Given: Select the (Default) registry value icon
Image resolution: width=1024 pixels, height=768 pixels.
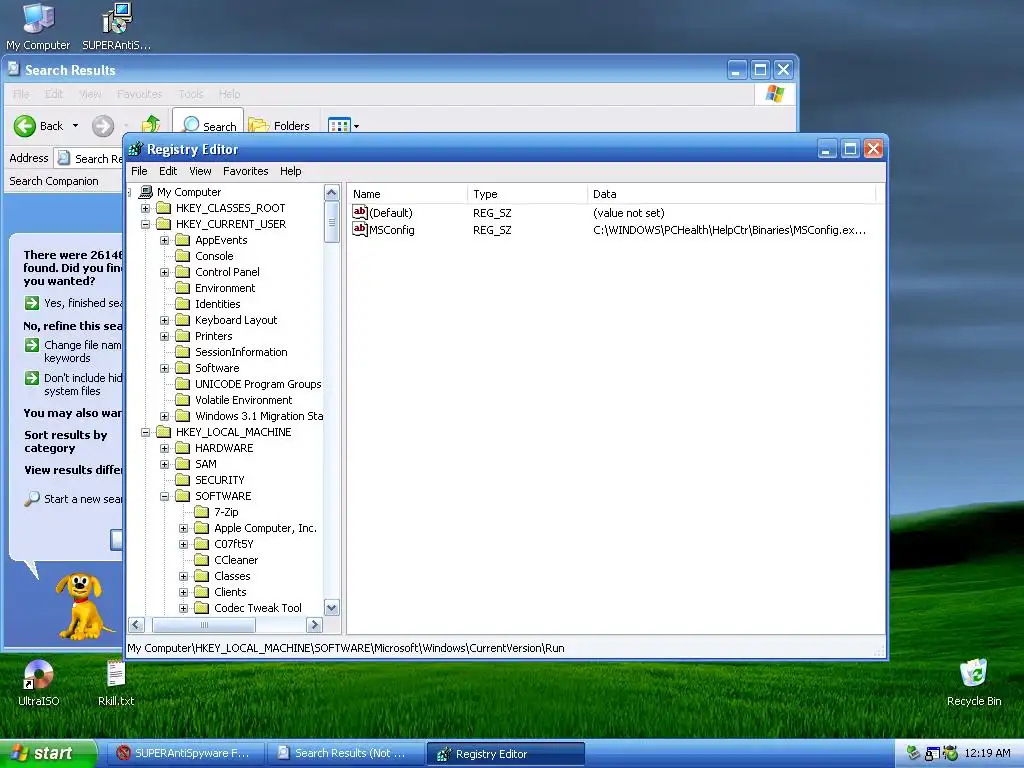Looking at the screenshot, I should (x=360, y=212).
